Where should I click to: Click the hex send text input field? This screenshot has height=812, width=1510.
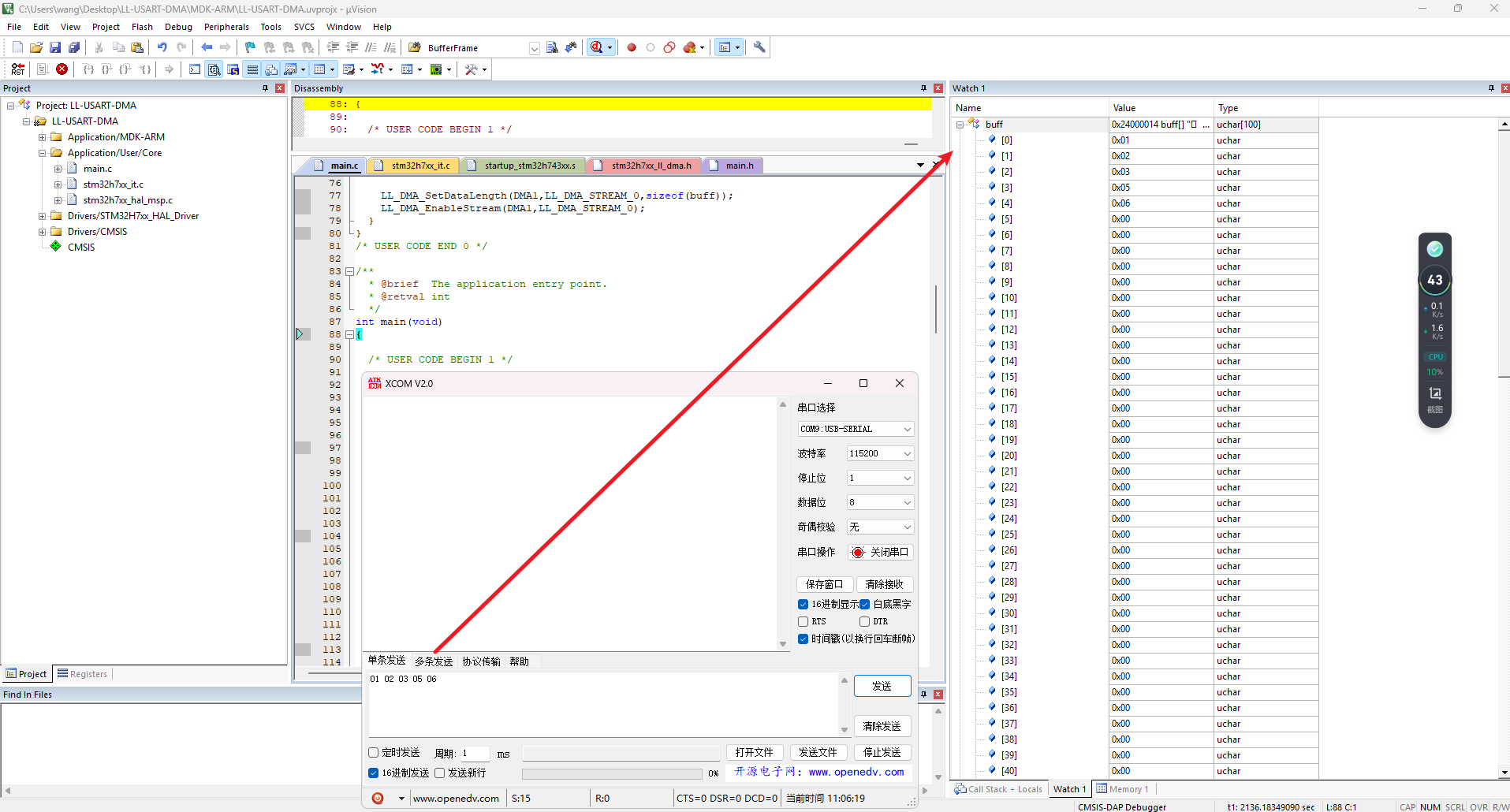[603, 703]
